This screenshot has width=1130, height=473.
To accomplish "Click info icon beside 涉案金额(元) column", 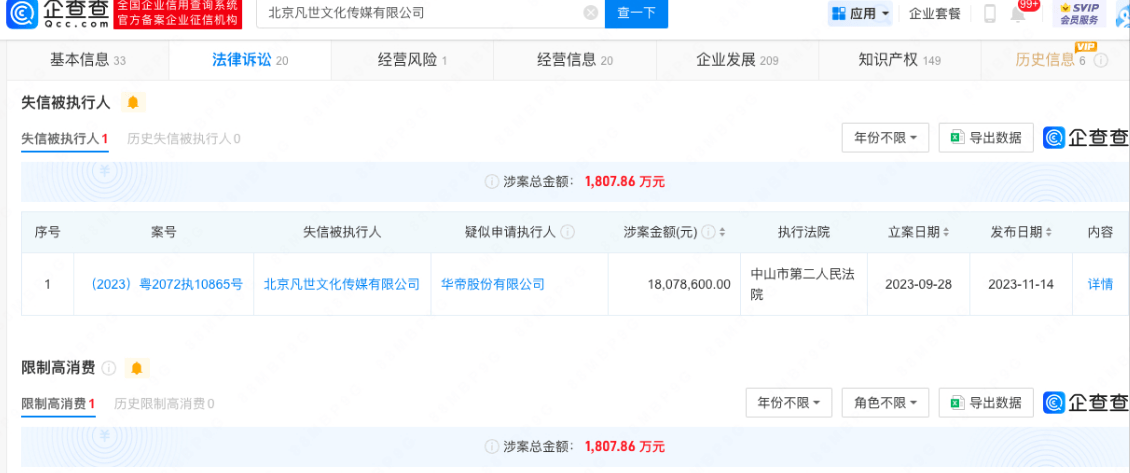I will tap(708, 232).
